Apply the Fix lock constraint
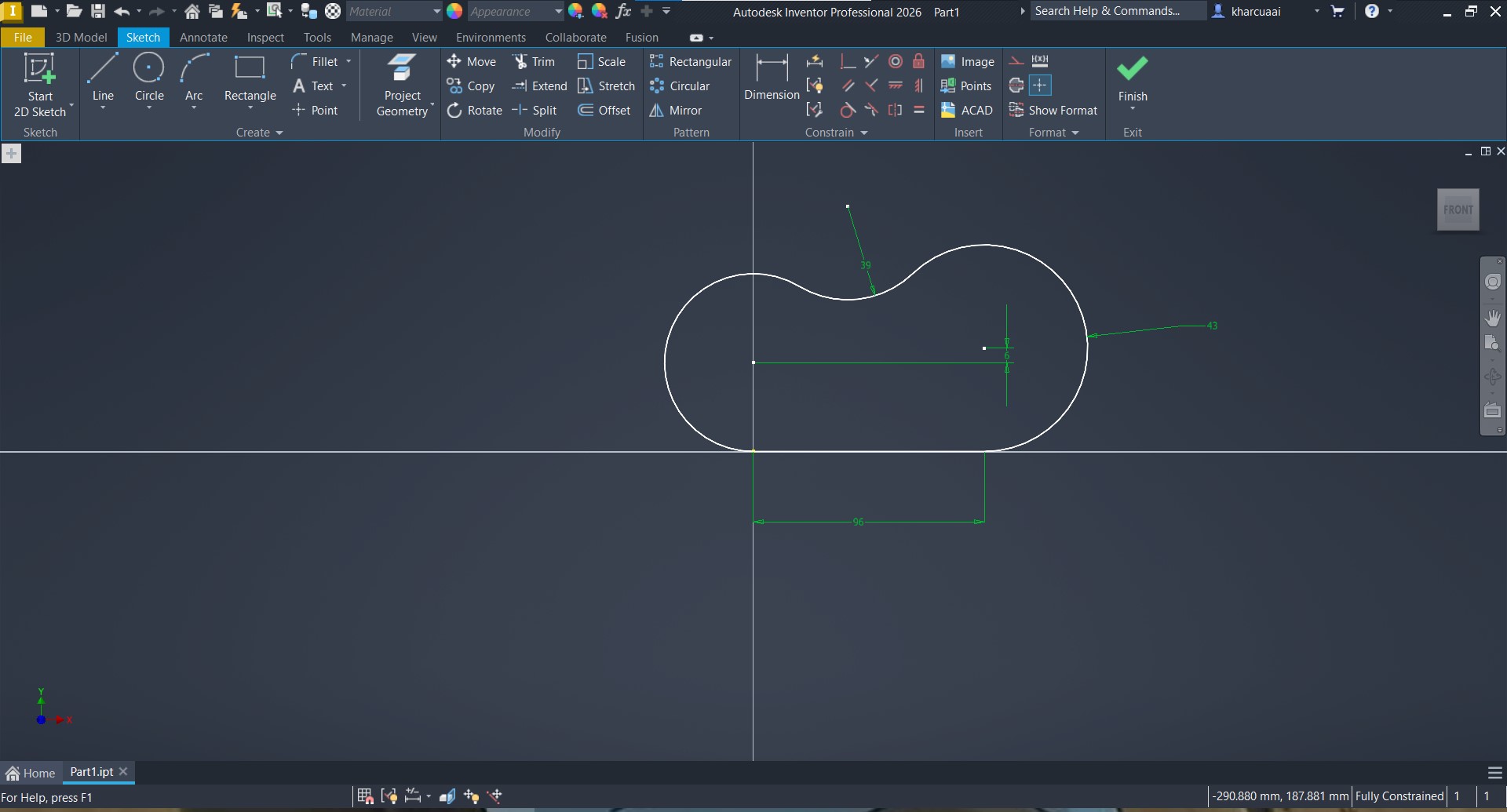 pyautogui.click(x=918, y=62)
